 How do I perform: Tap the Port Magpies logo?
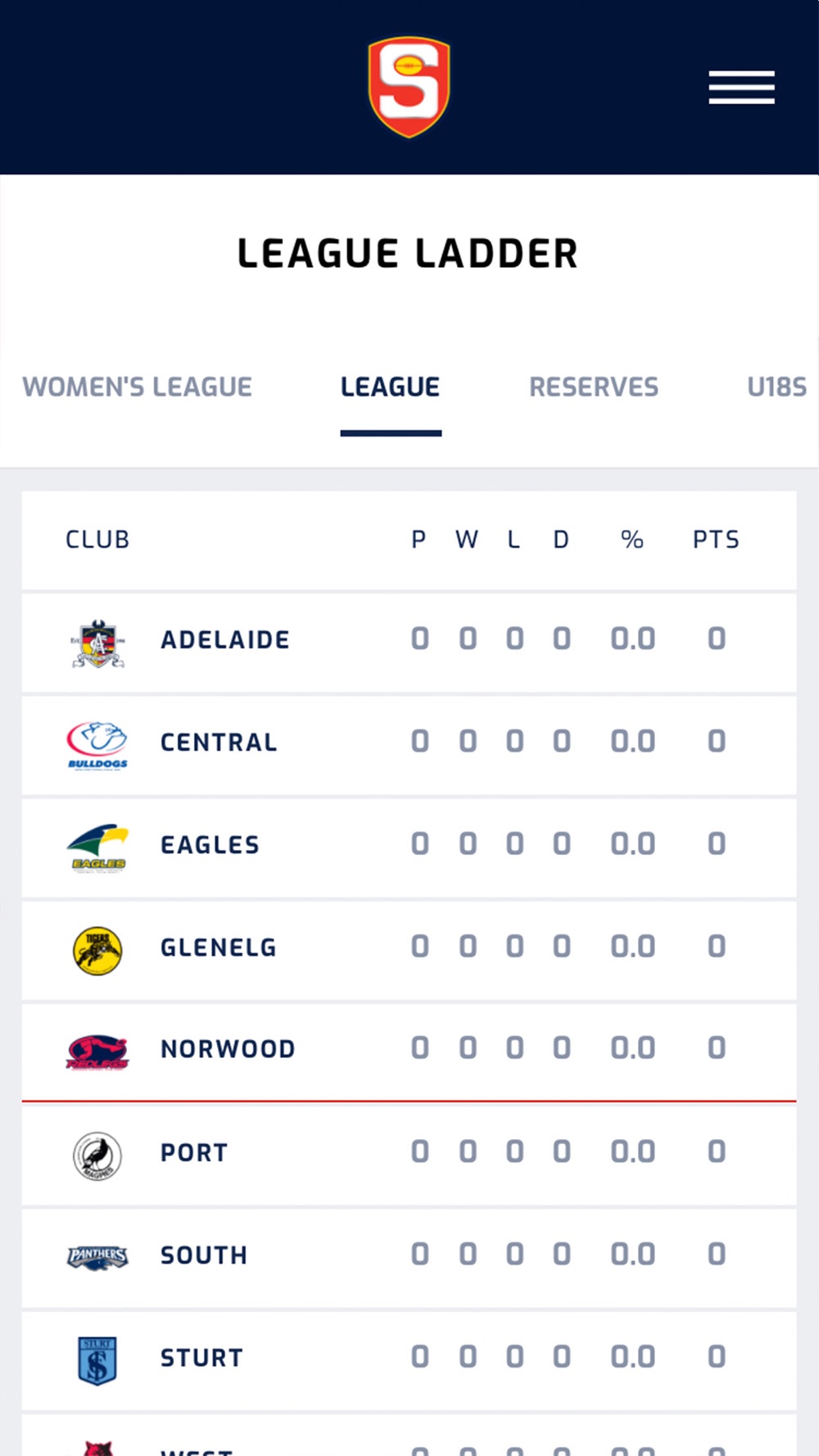tap(97, 1155)
